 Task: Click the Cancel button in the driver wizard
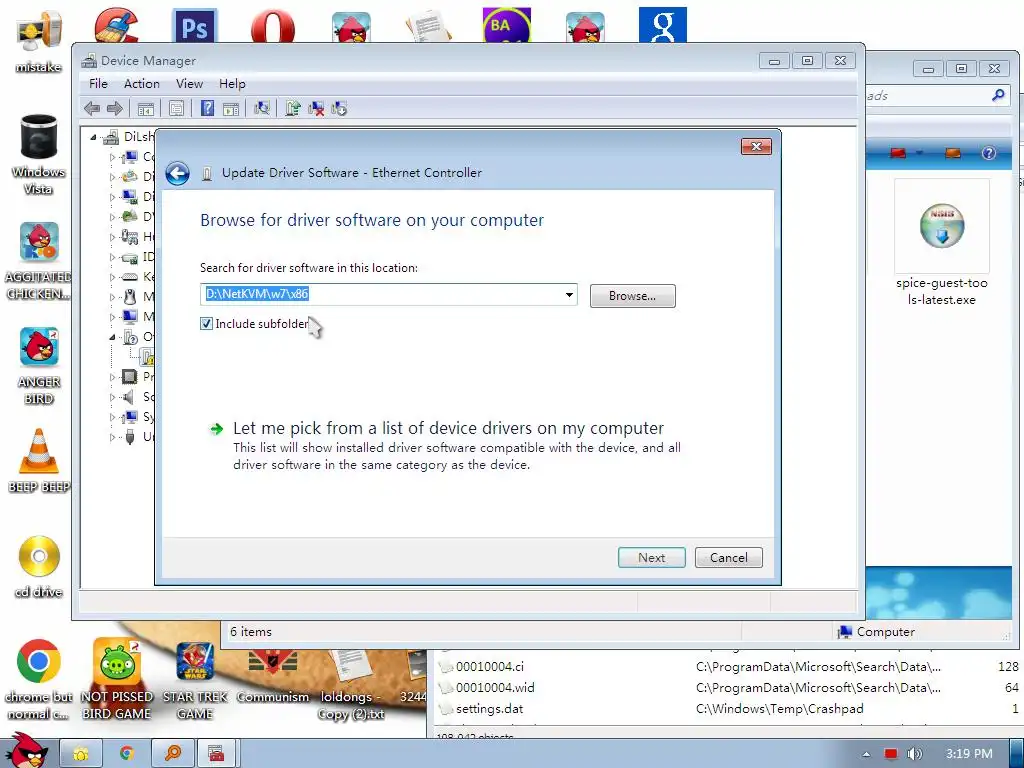click(x=729, y=558)
